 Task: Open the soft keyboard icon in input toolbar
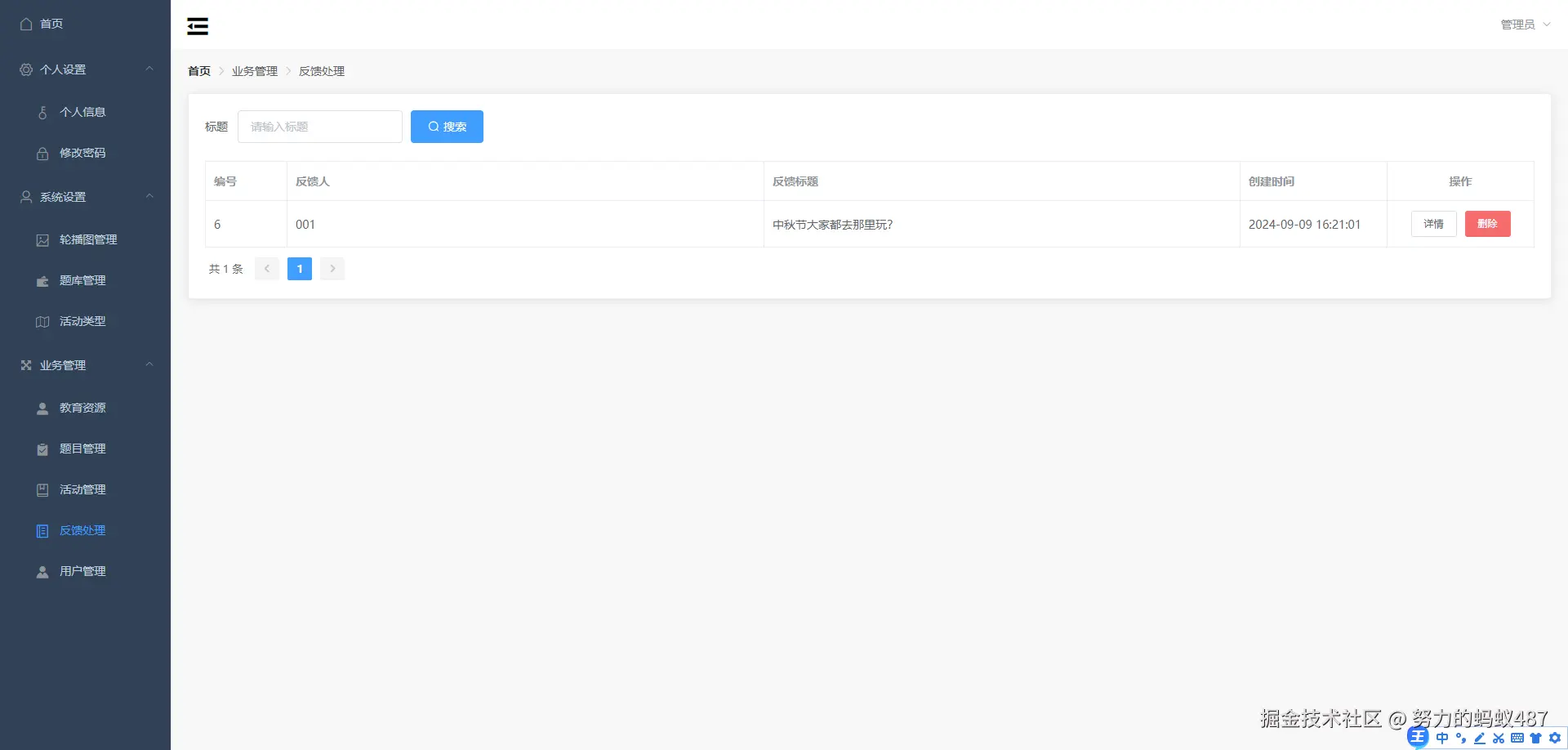[1517, 738]
